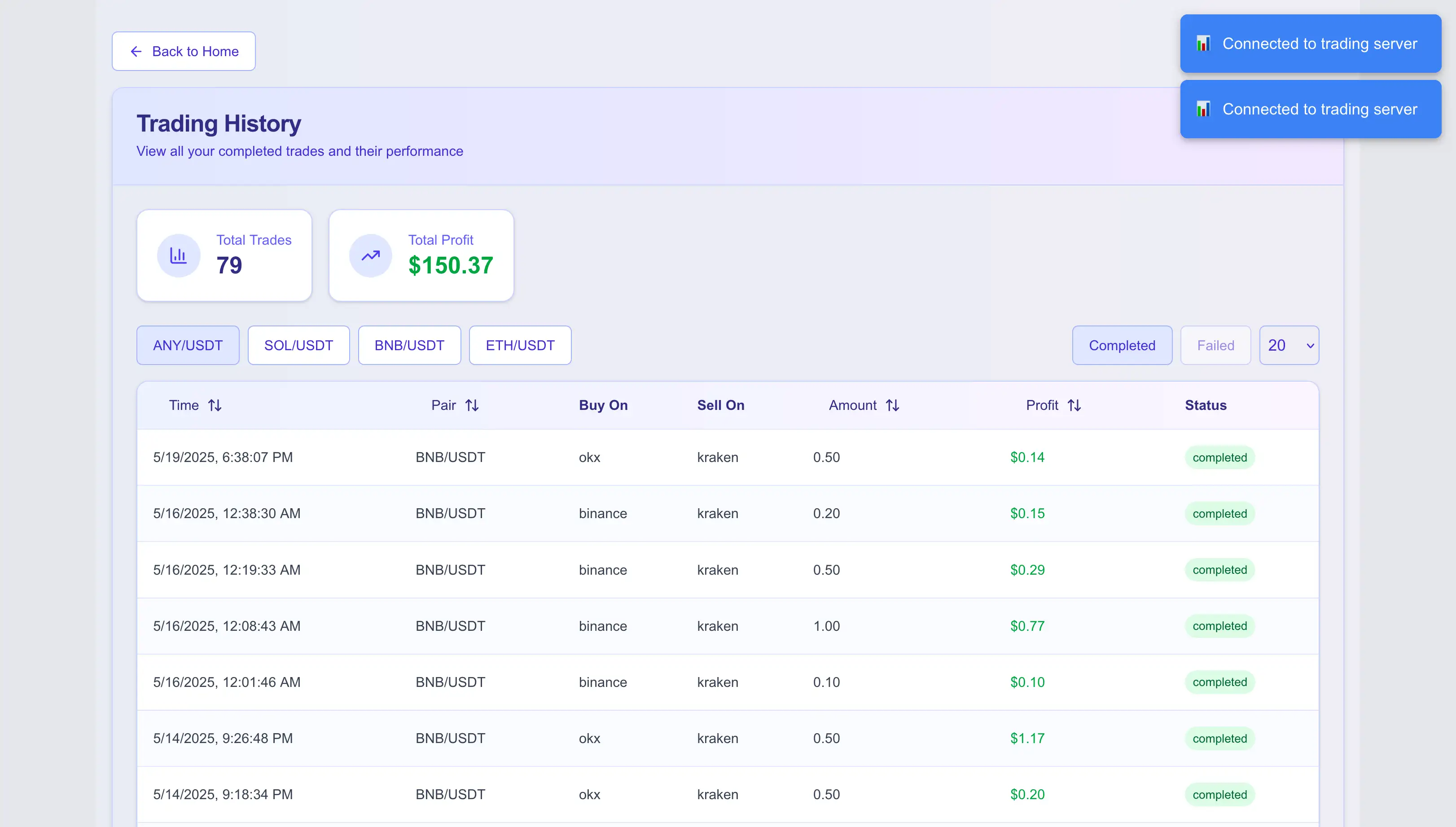Click the sort icon in the Time column
Screen dimensions: 1456x827
coord(215,405)
